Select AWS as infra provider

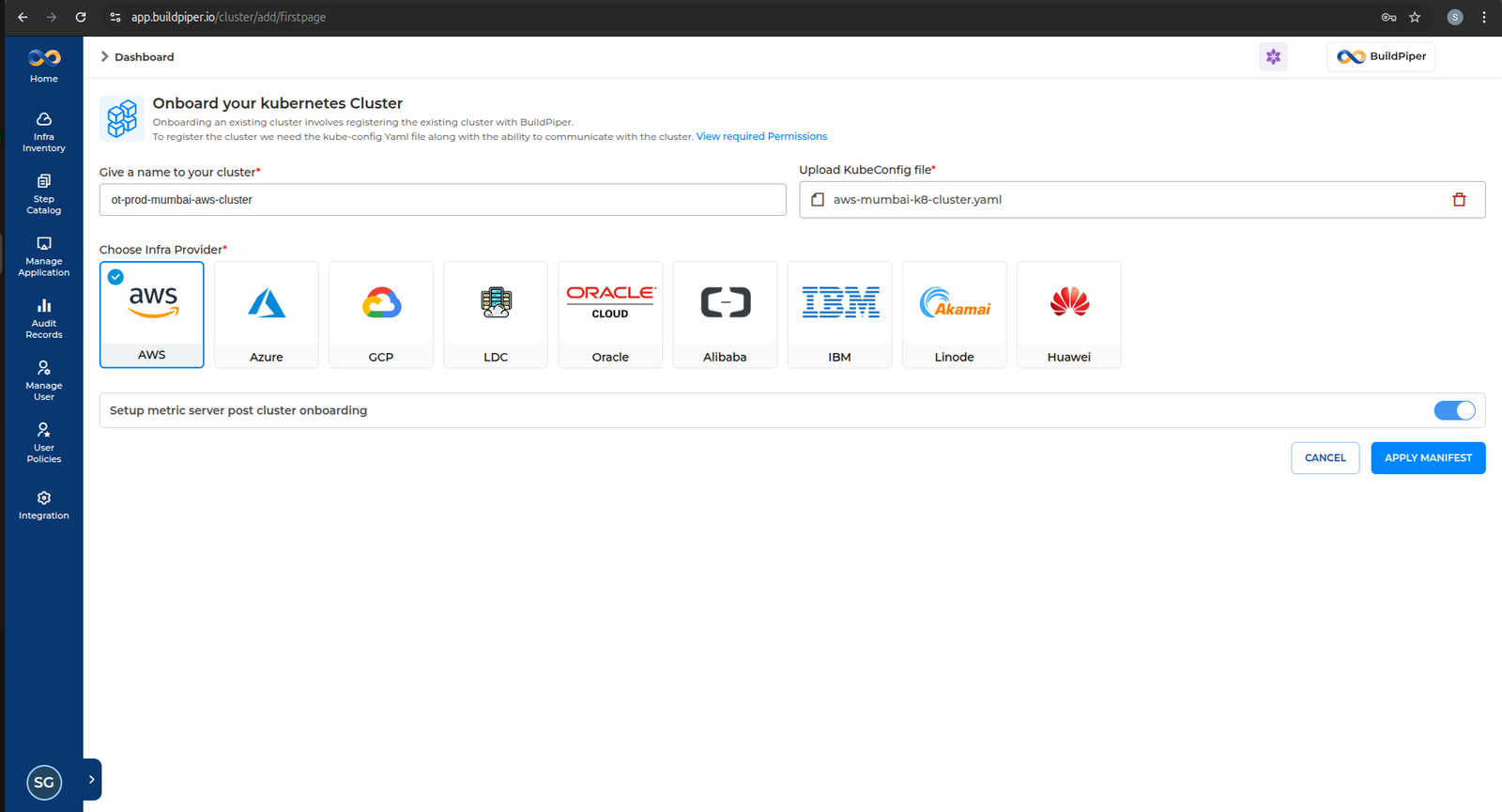[x=152, y=314]
